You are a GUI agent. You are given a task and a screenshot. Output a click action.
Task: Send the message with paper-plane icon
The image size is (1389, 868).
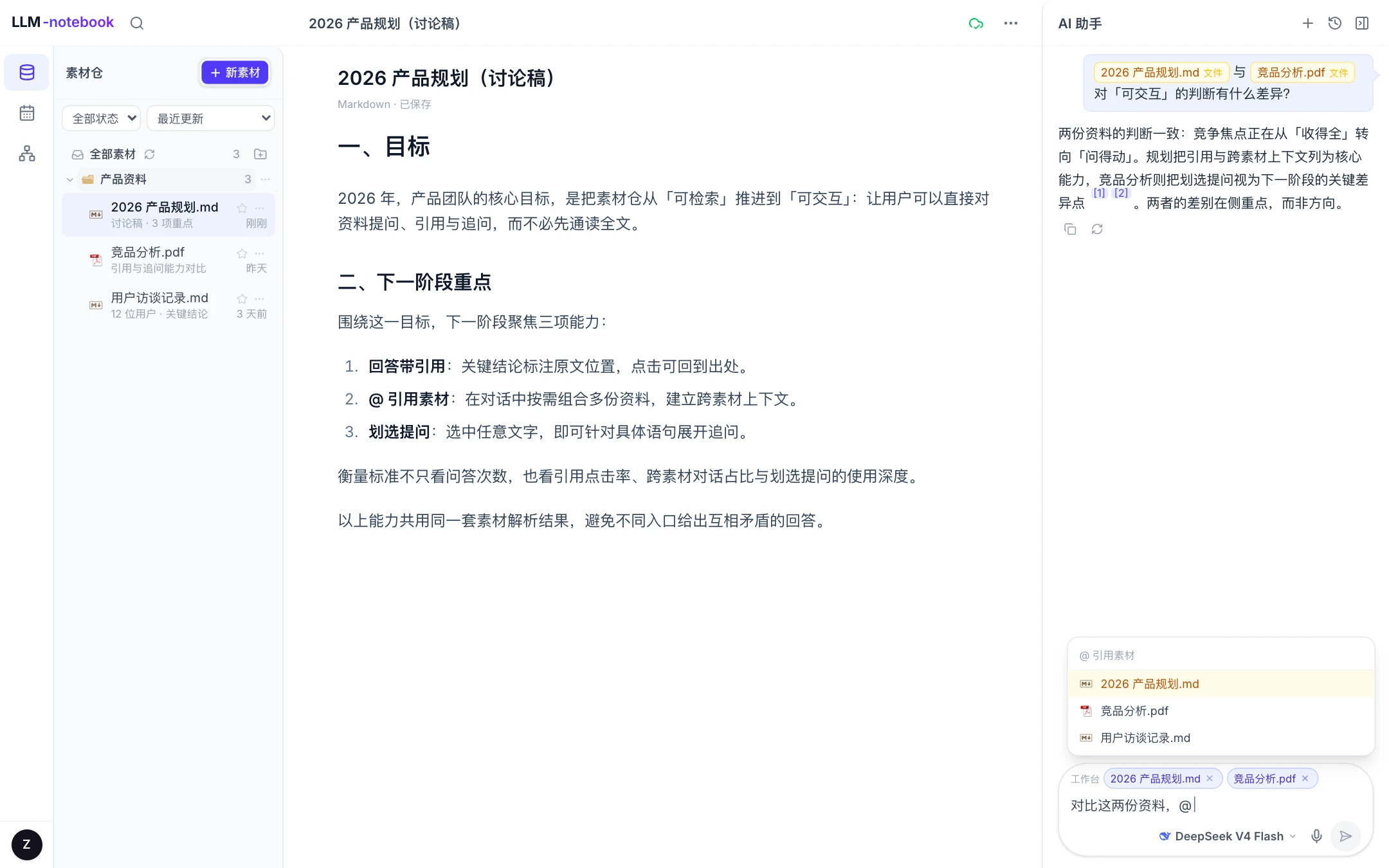tap(1345, 836)
